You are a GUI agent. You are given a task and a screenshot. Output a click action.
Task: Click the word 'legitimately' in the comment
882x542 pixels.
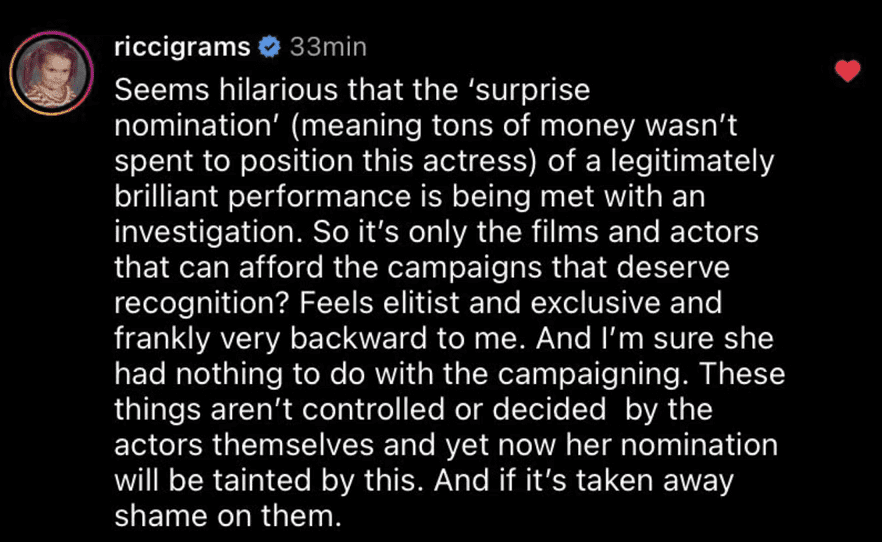click(692, 161)
